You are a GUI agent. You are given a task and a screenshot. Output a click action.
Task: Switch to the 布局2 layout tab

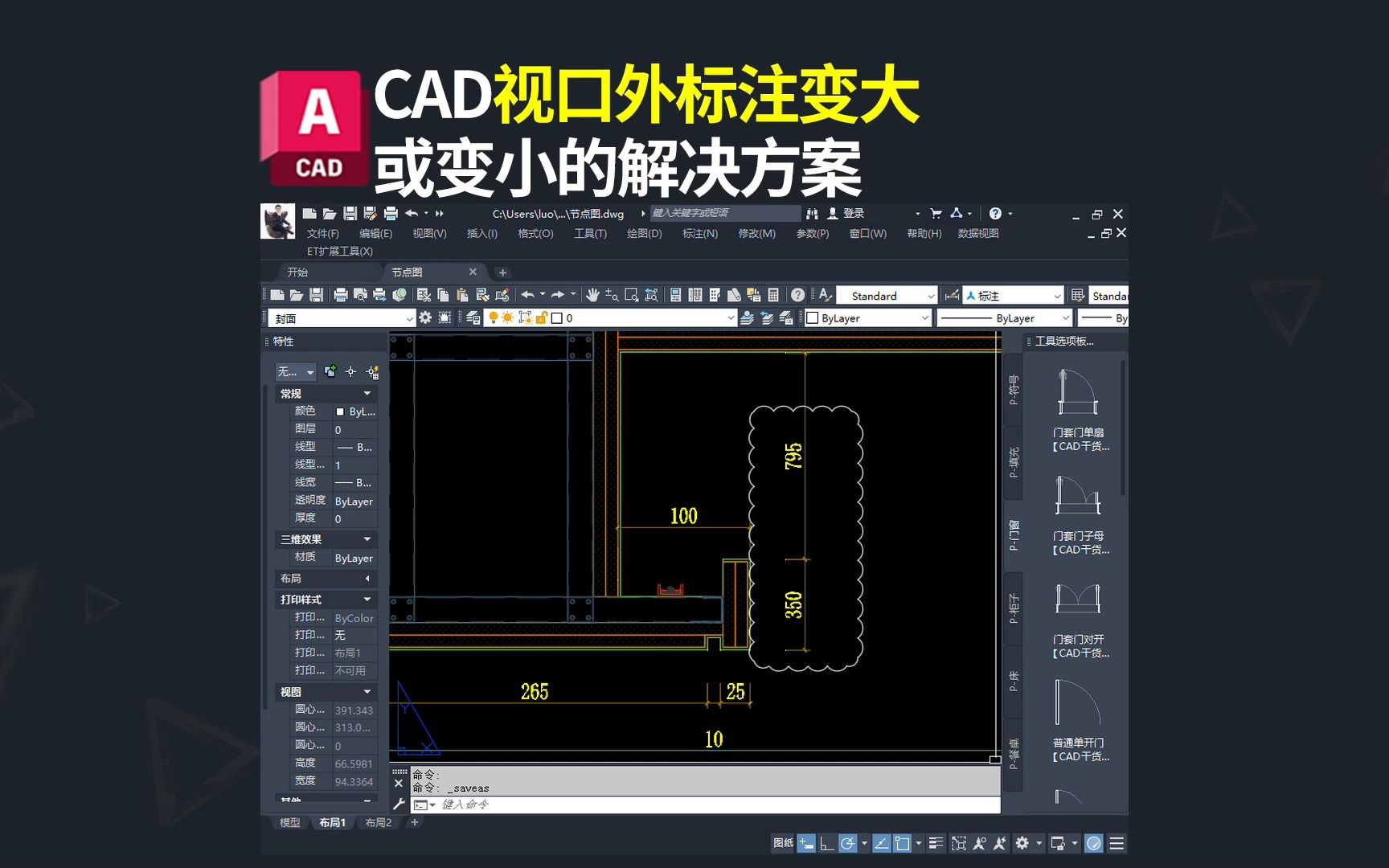(x=378, y=822)
